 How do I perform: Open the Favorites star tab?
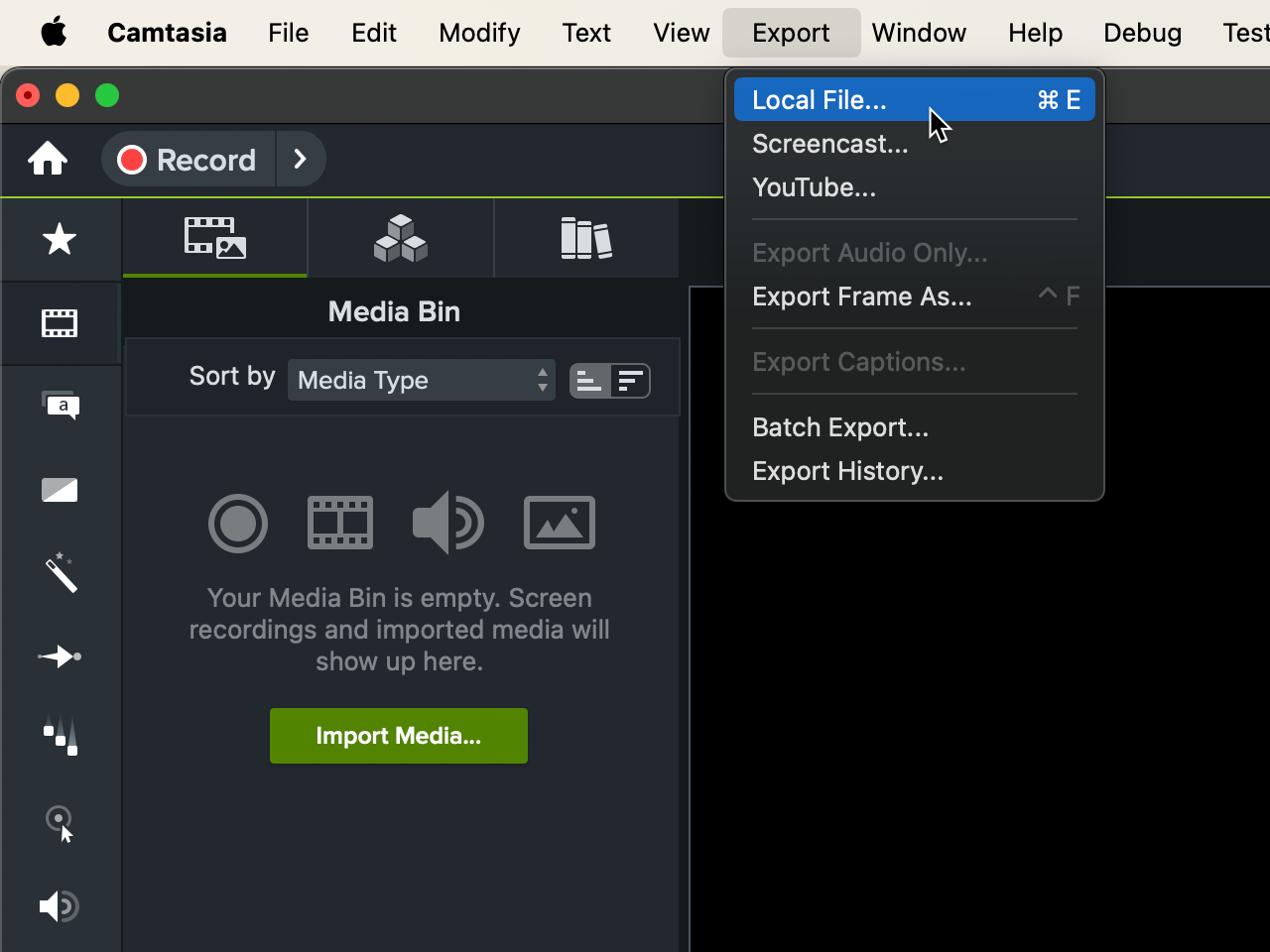pos(60,239)
